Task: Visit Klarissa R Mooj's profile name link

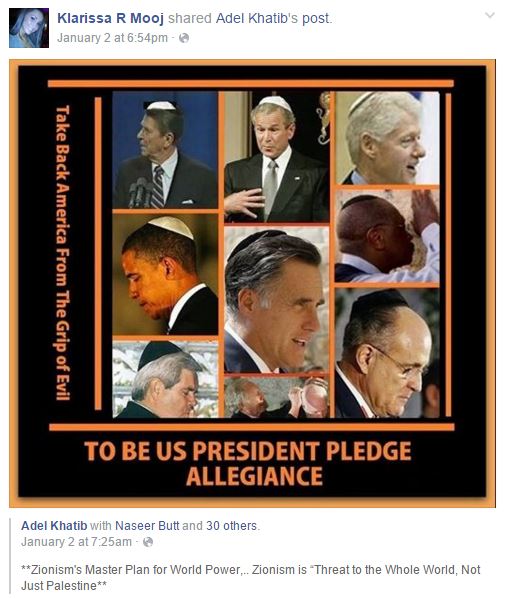Action: click(110, 18)
